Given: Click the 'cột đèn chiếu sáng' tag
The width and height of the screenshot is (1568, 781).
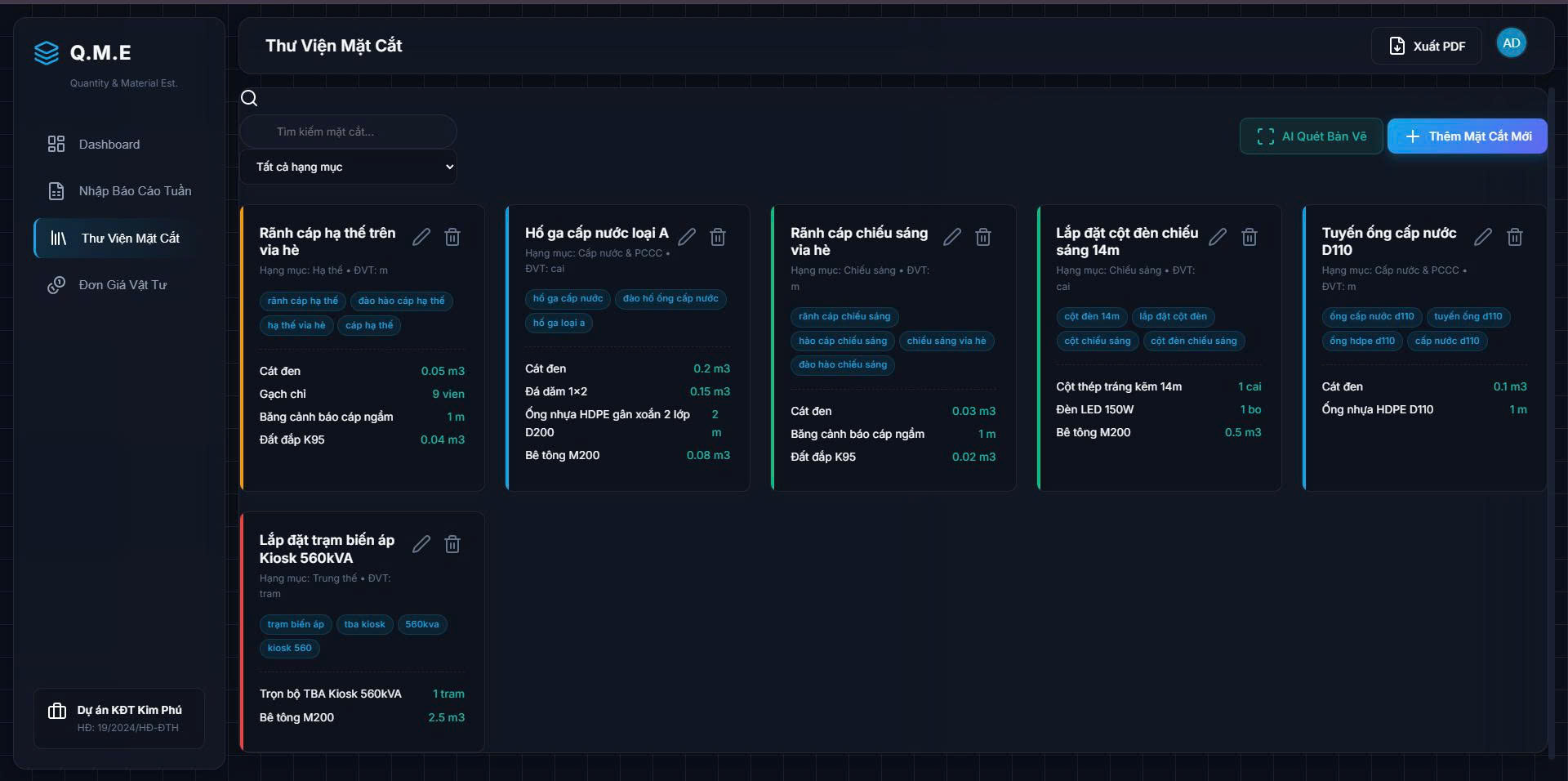Looking at the screenshot, I should (1194, 341).
